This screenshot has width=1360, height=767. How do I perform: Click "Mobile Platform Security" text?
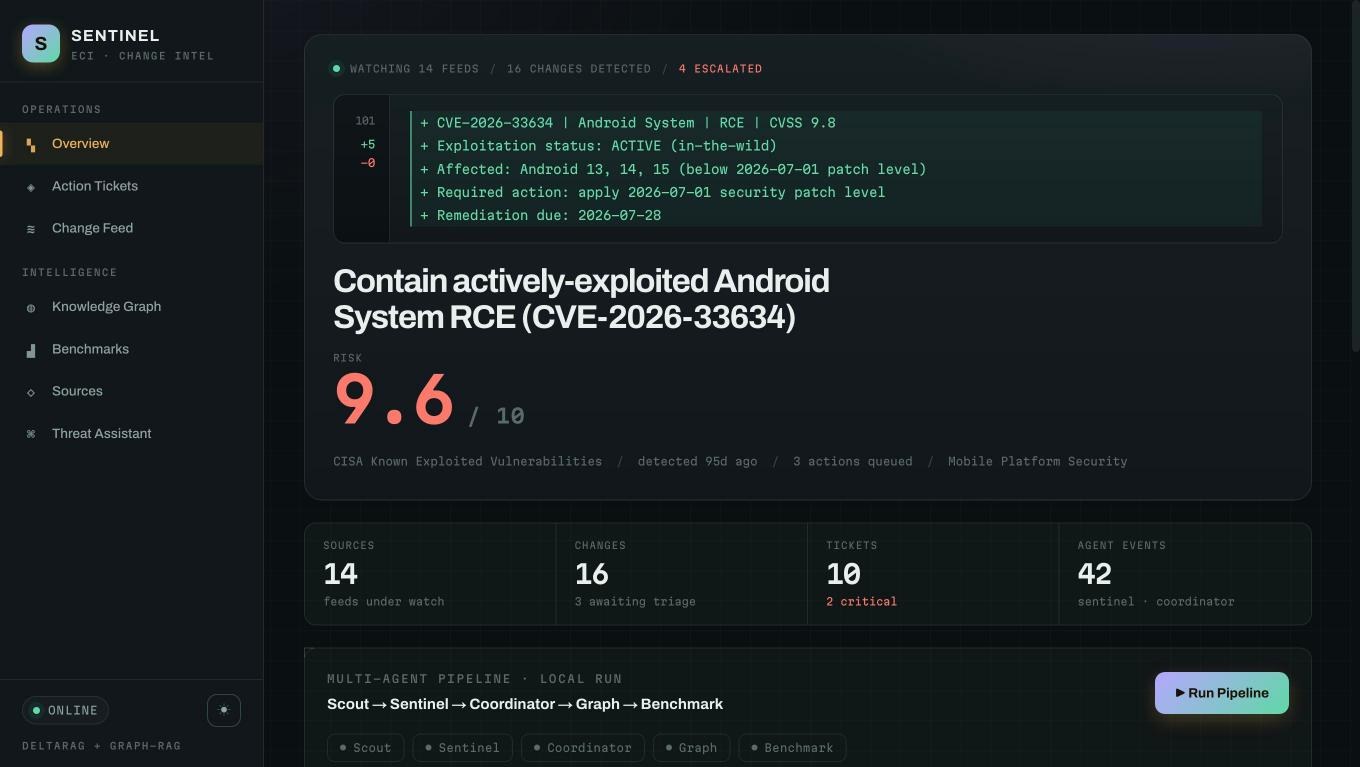click(x=1037, y=461)
